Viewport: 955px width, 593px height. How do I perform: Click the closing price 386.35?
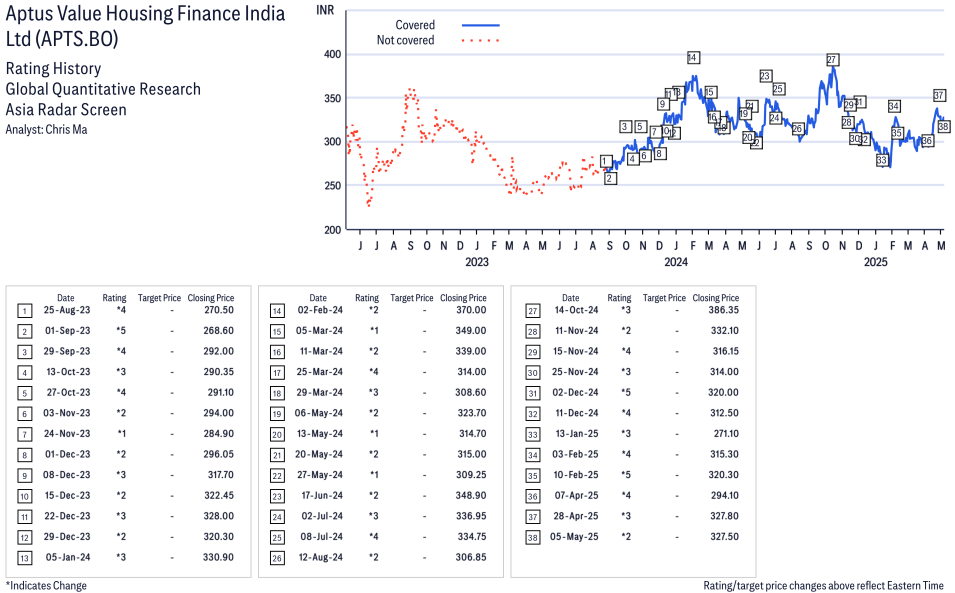click(x=724, y=310)
